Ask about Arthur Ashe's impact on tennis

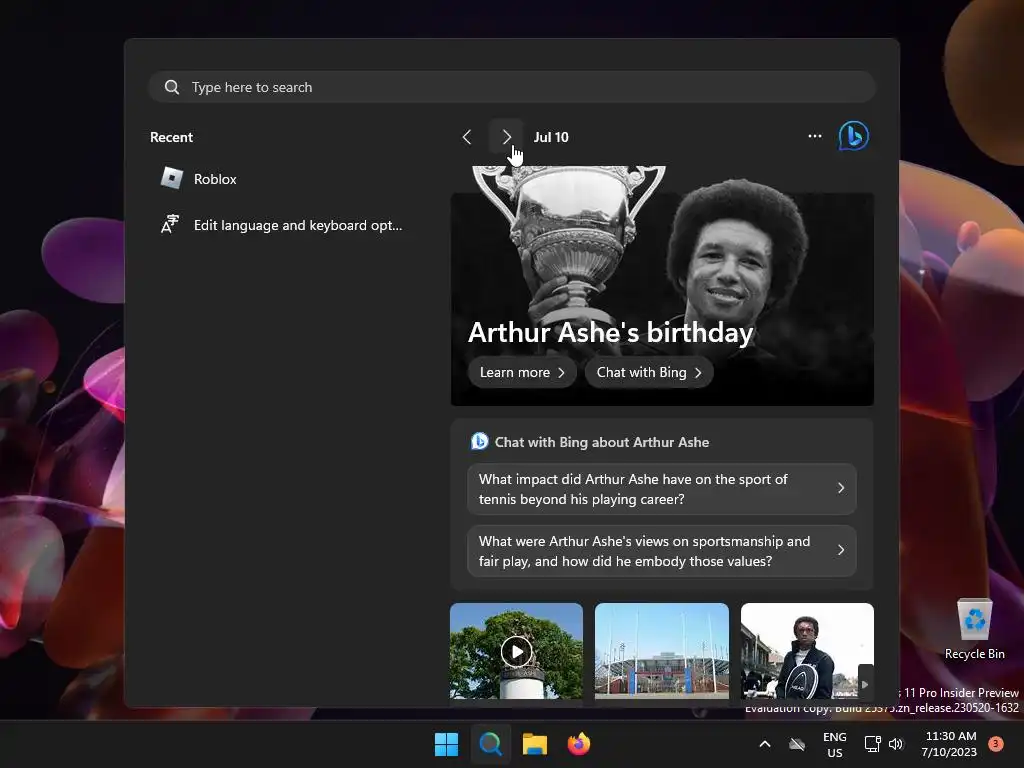[x=662, y=488]
